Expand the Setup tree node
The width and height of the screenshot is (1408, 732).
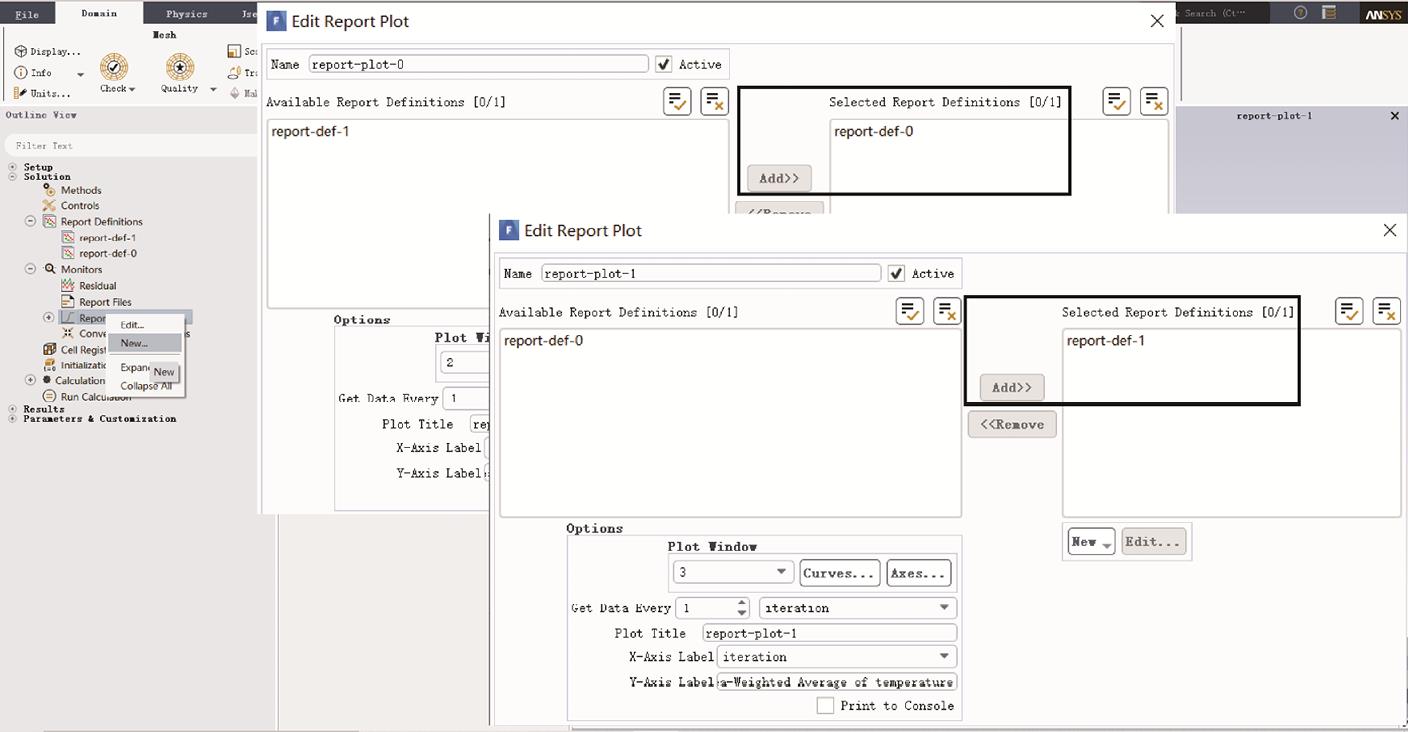13,167
